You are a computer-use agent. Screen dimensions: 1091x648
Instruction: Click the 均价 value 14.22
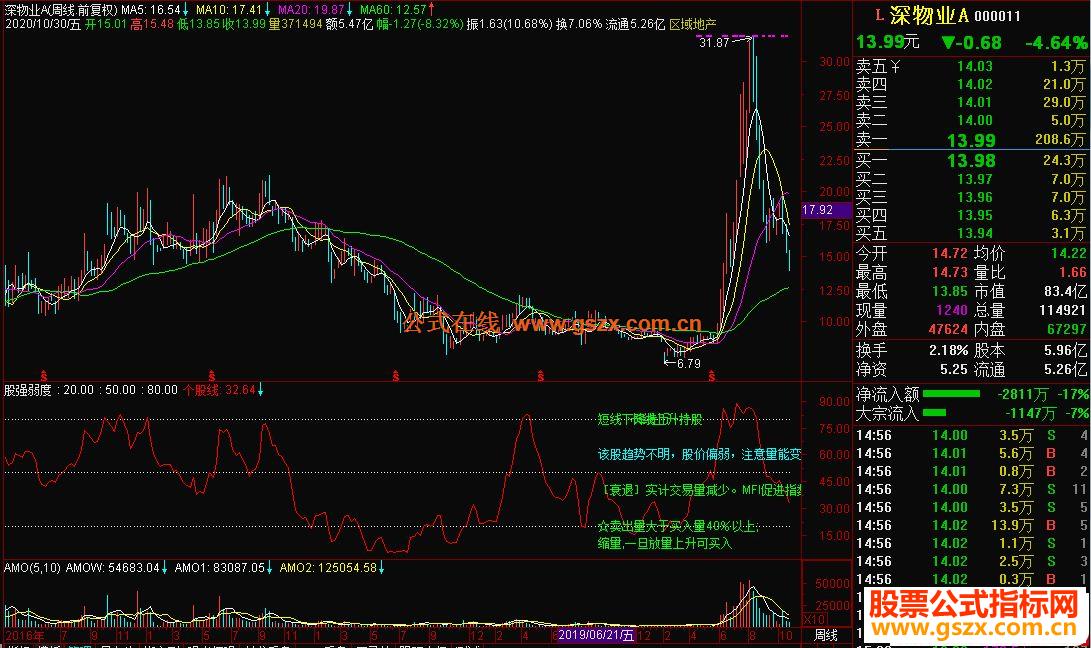[x=1068, y=253]
